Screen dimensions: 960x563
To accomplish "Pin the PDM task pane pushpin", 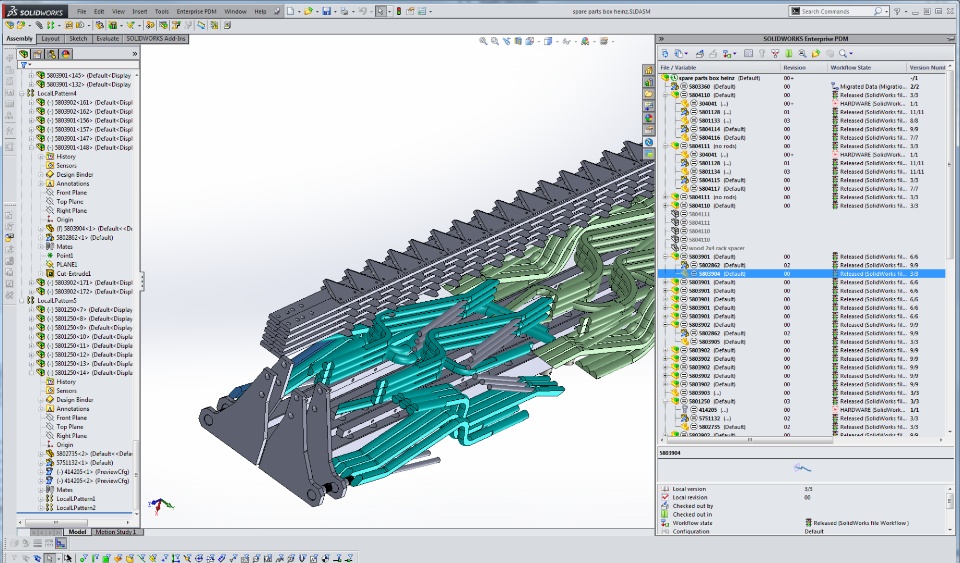I will click(950, 39).
